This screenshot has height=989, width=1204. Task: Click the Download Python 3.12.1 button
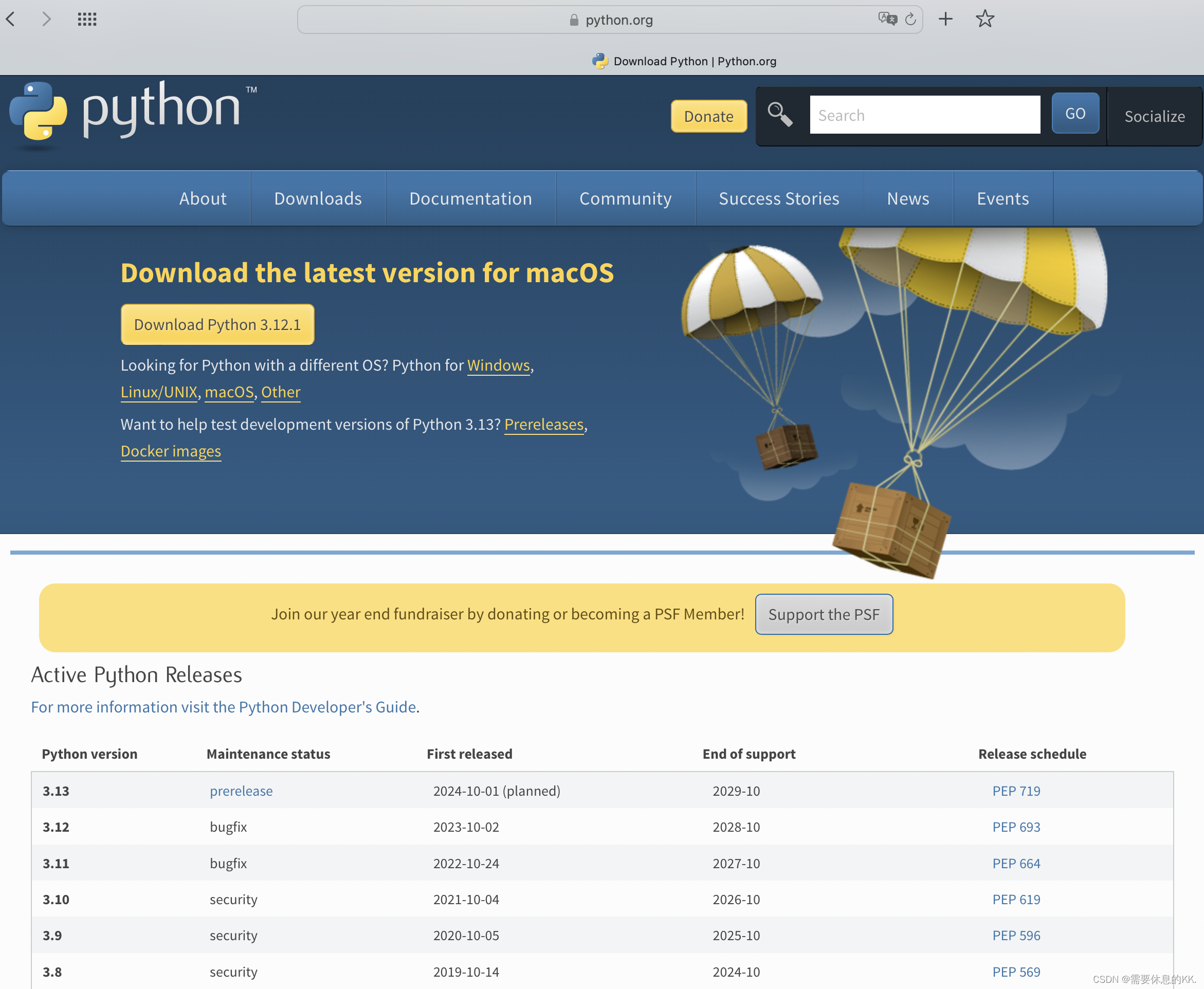click(217, 324)
